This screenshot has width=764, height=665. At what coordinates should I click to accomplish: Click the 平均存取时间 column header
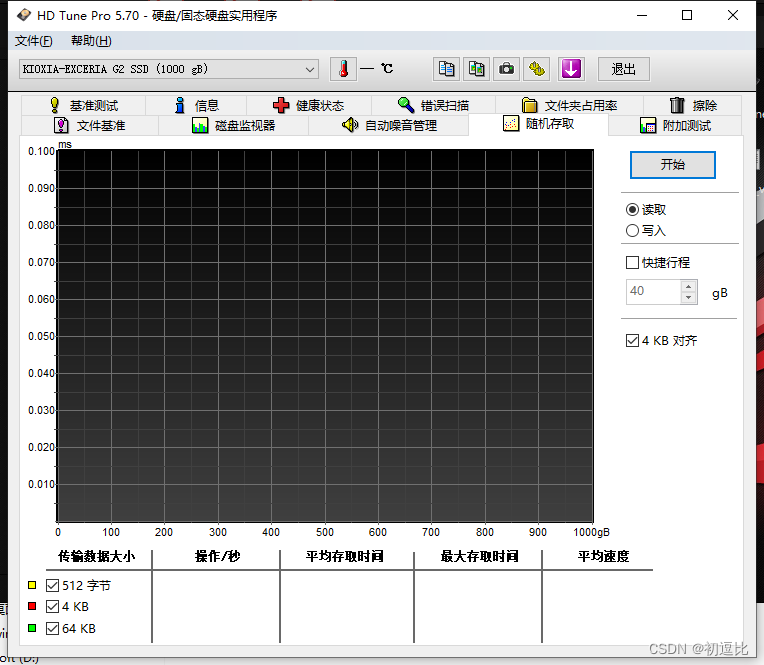pos(344,556)
